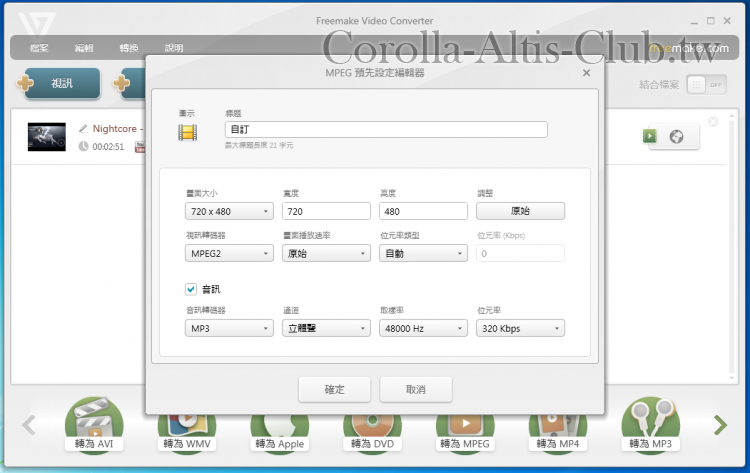
Task: Open the File menu
Action: [x=39, y=48]
